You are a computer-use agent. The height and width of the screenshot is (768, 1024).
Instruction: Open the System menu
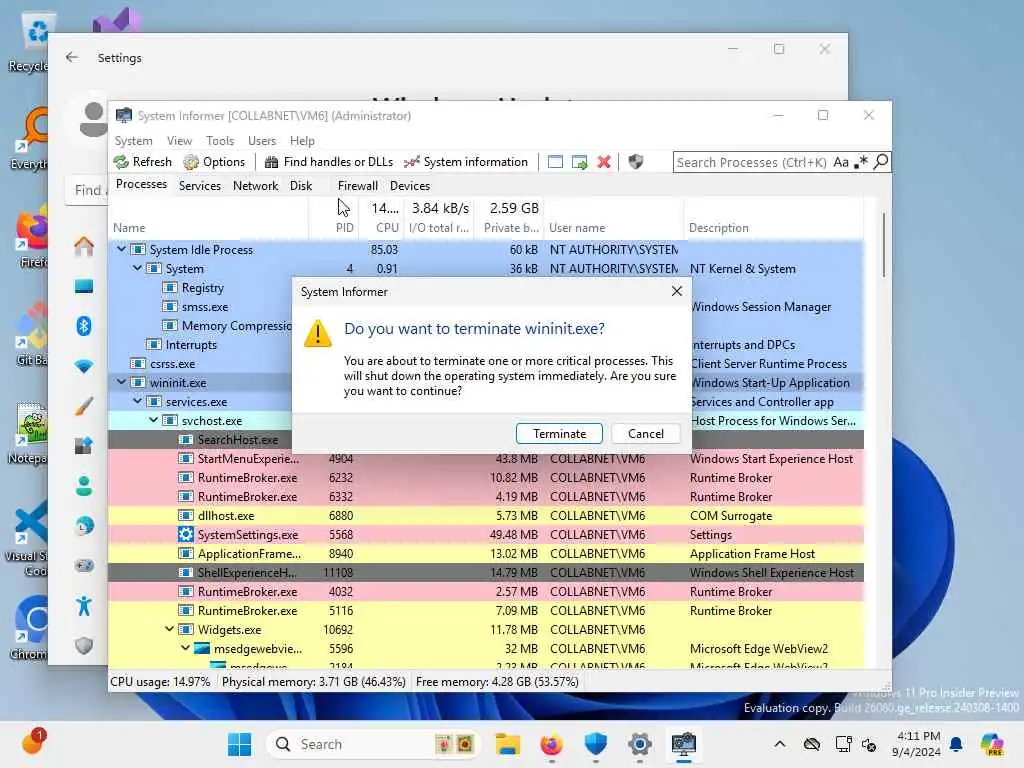coord(133,140)
